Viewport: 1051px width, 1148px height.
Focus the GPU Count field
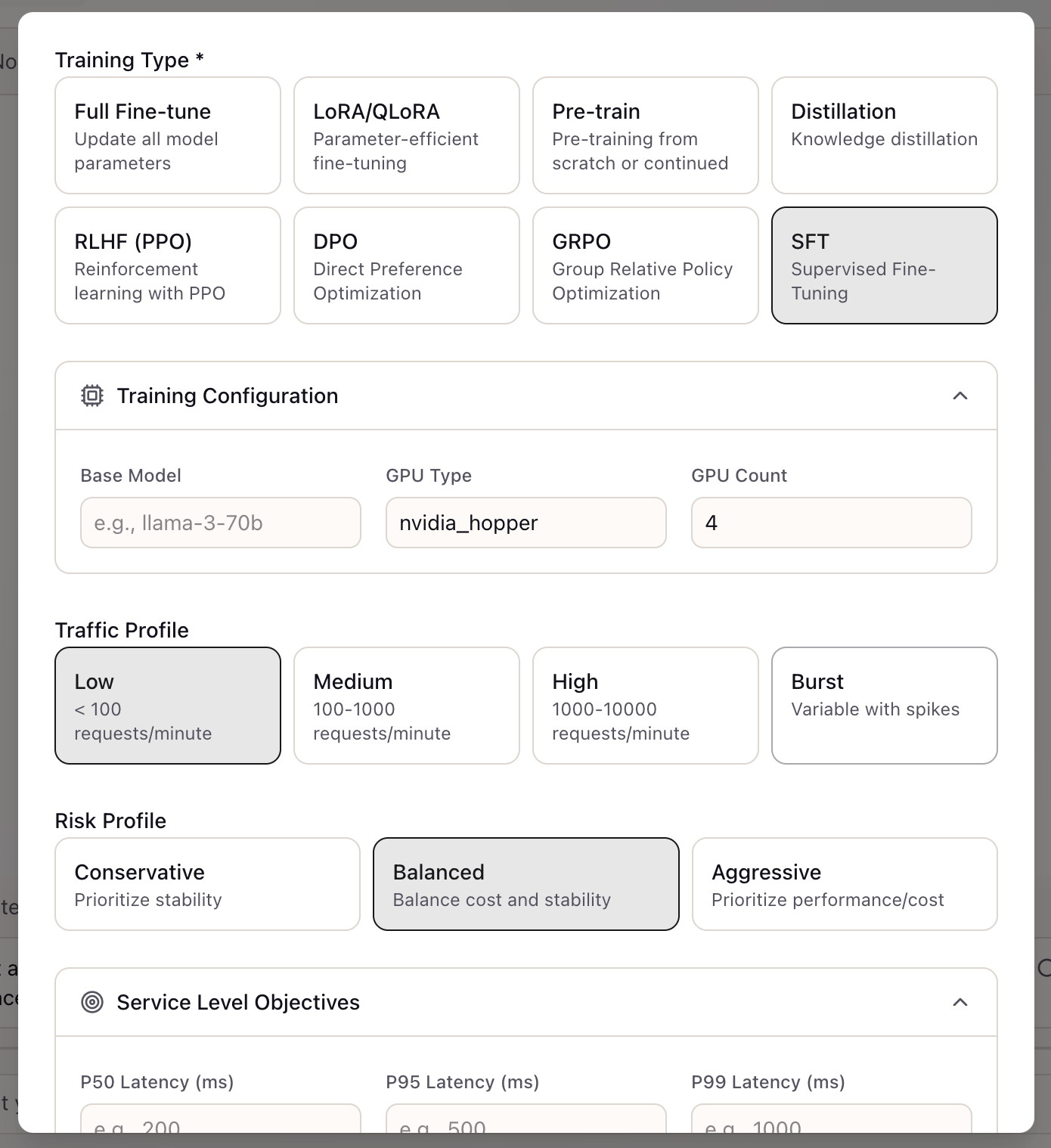[831, 523]
